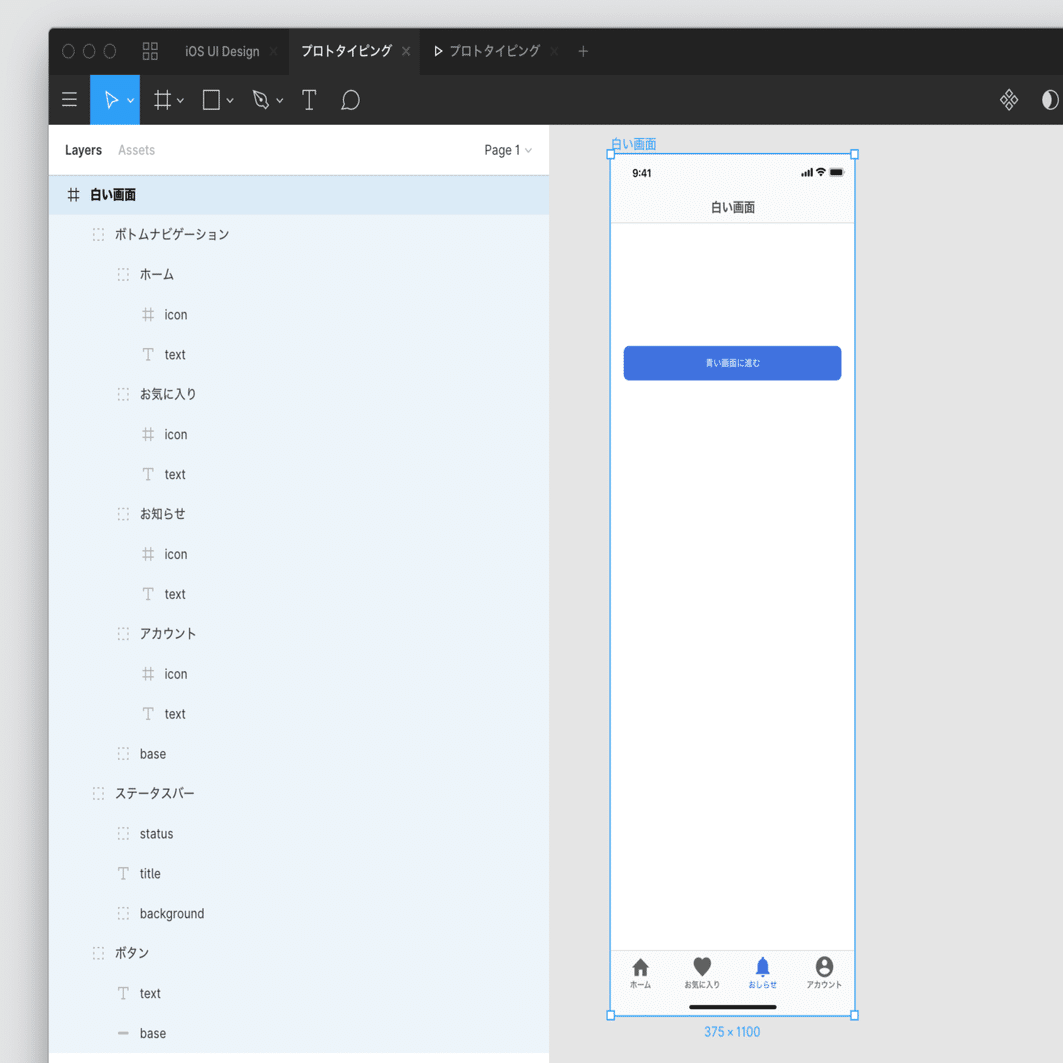Open the hamburger main menu
1063x1063 pixels.
pyautogui.click(x=69, y=100)
